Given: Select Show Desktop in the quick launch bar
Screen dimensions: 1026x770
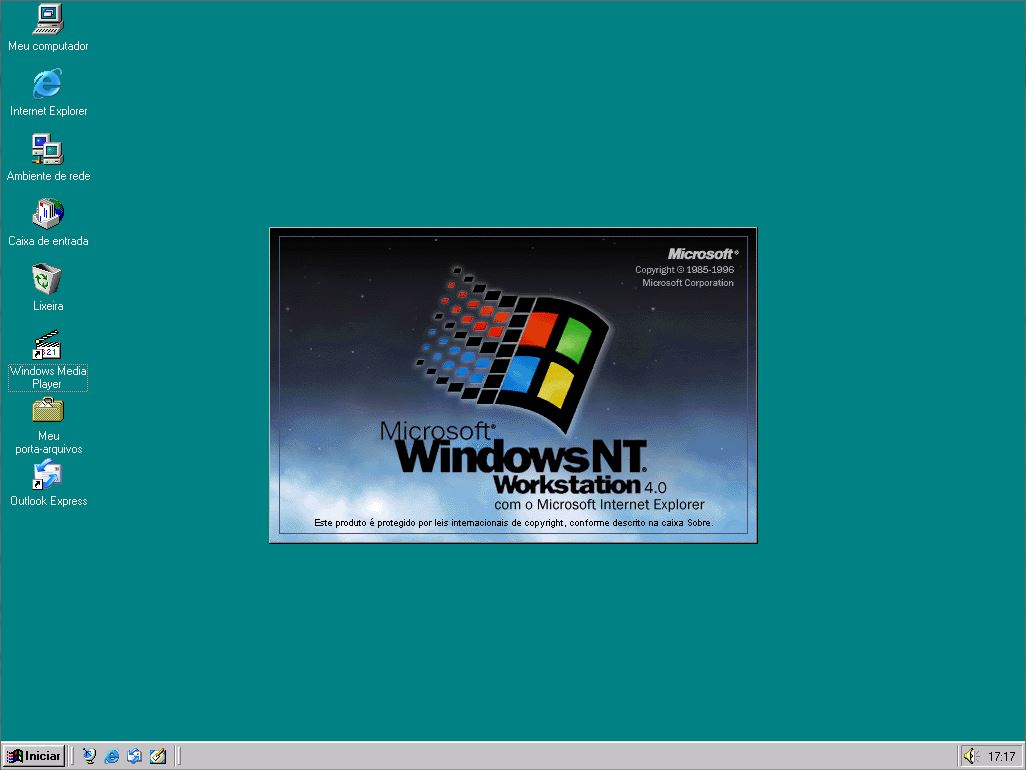Looking at the screenshot, I should pyautogui.click(x=158, y=756).
